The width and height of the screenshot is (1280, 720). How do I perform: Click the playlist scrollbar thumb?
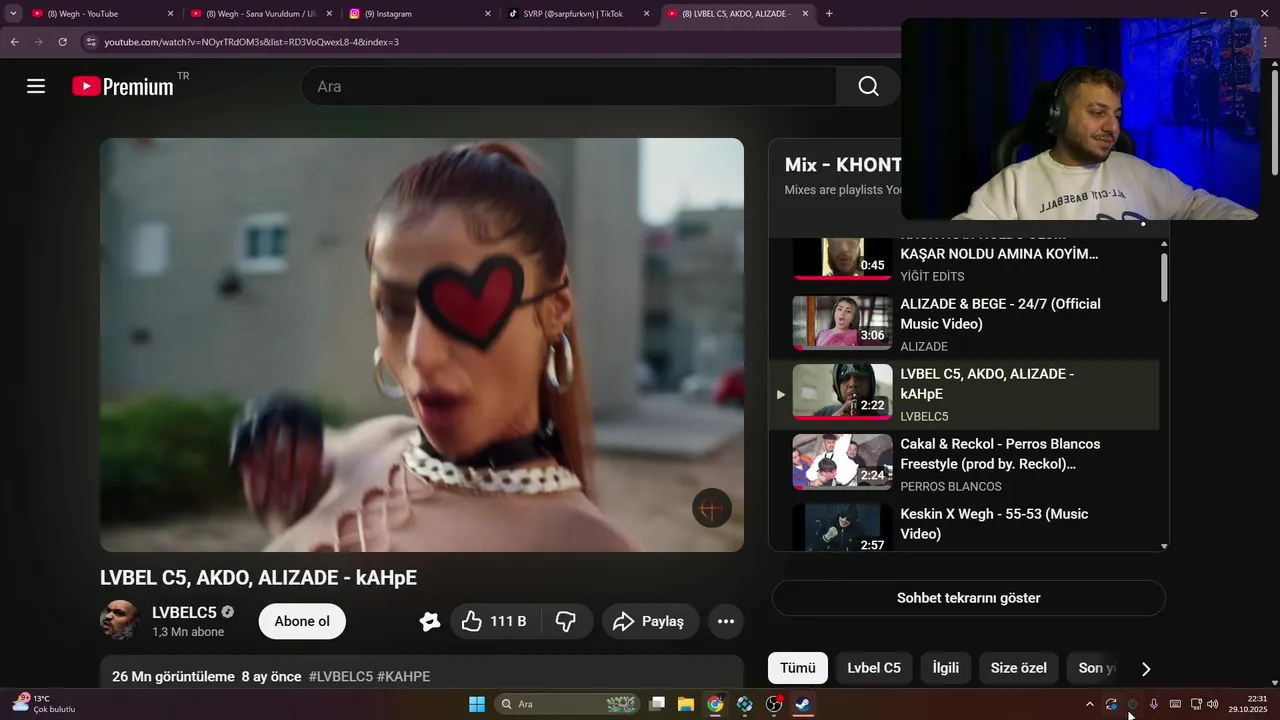pos(1164,277)
